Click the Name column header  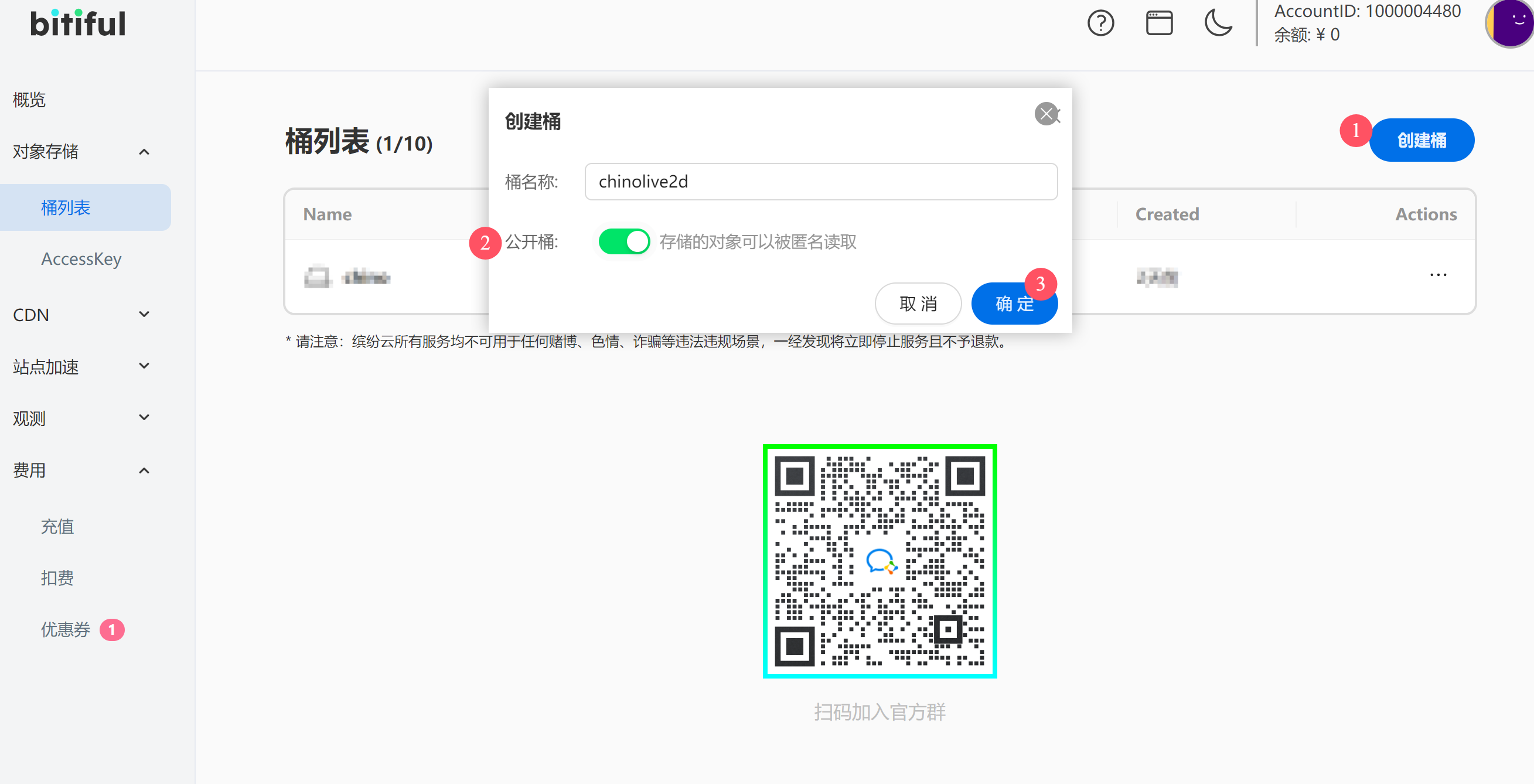[x=327, y=214]
